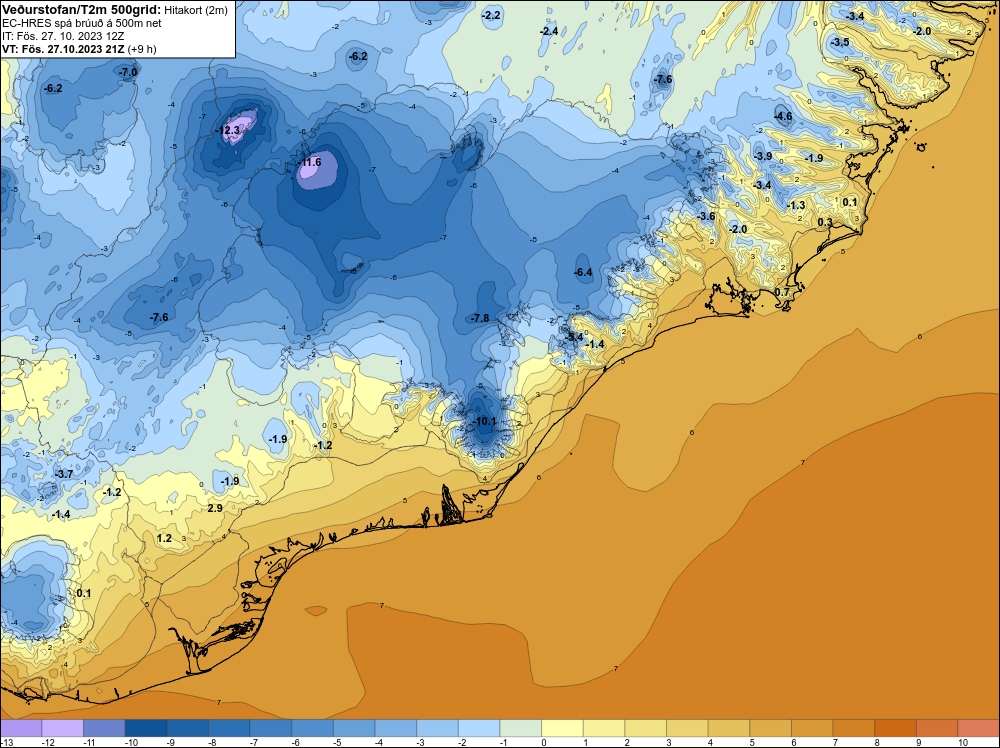Click the -2.4 temperature value
The image size is (1000, 748).
(x=548, y=31)
